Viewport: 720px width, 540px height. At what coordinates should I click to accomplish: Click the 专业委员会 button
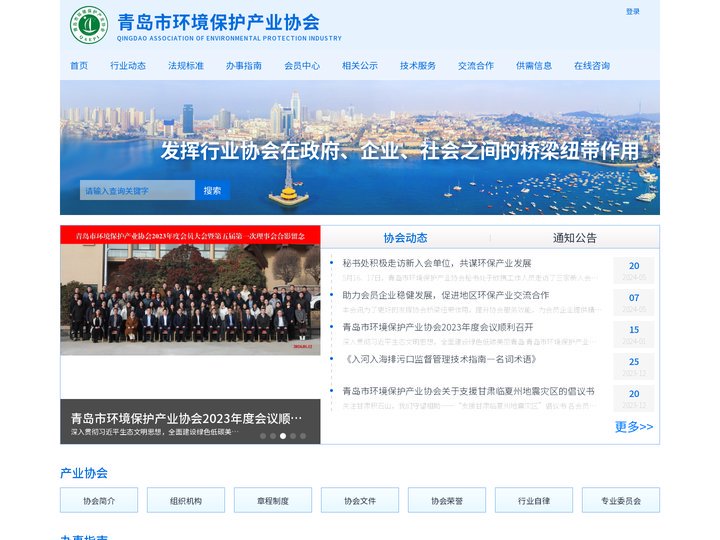[x=621, y=500]
